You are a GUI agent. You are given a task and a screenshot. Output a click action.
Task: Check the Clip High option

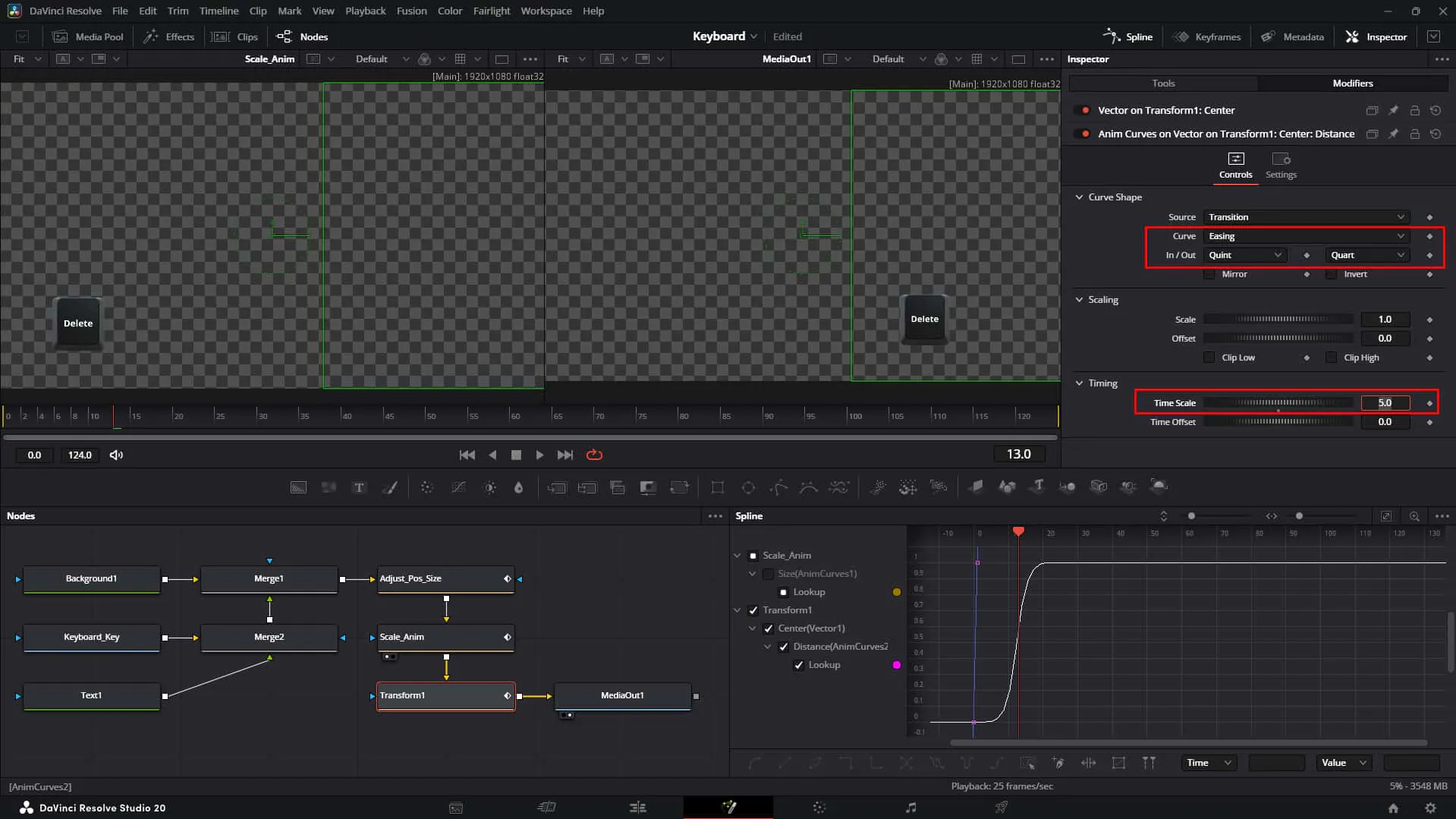click(1331, 358)
